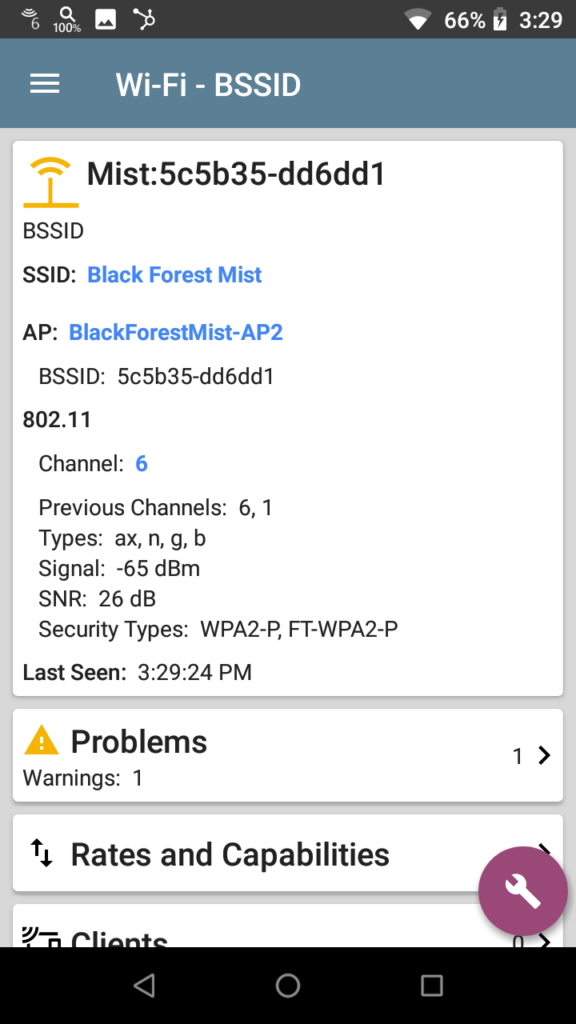Open the hamburger navigation menu
The width and height of the screenshot is (576, 1024).
coord(44,84)
